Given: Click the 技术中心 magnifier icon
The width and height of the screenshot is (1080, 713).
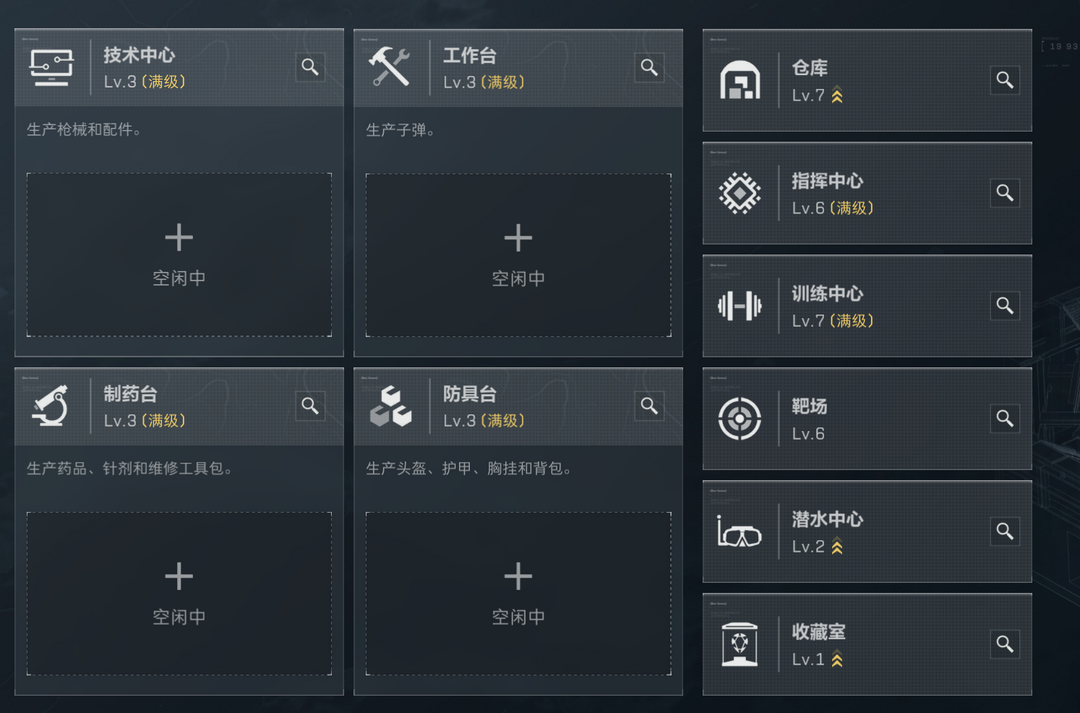Looking at the screenshot, I should pos(310,67).
